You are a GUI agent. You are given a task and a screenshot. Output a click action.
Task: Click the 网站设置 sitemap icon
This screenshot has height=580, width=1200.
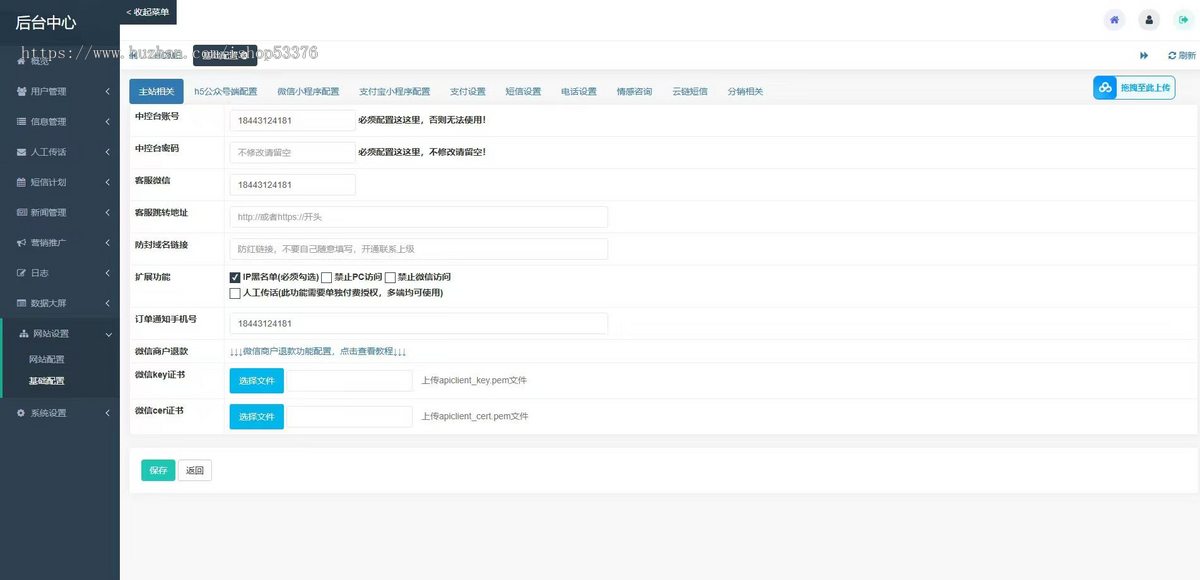point(24,333)
